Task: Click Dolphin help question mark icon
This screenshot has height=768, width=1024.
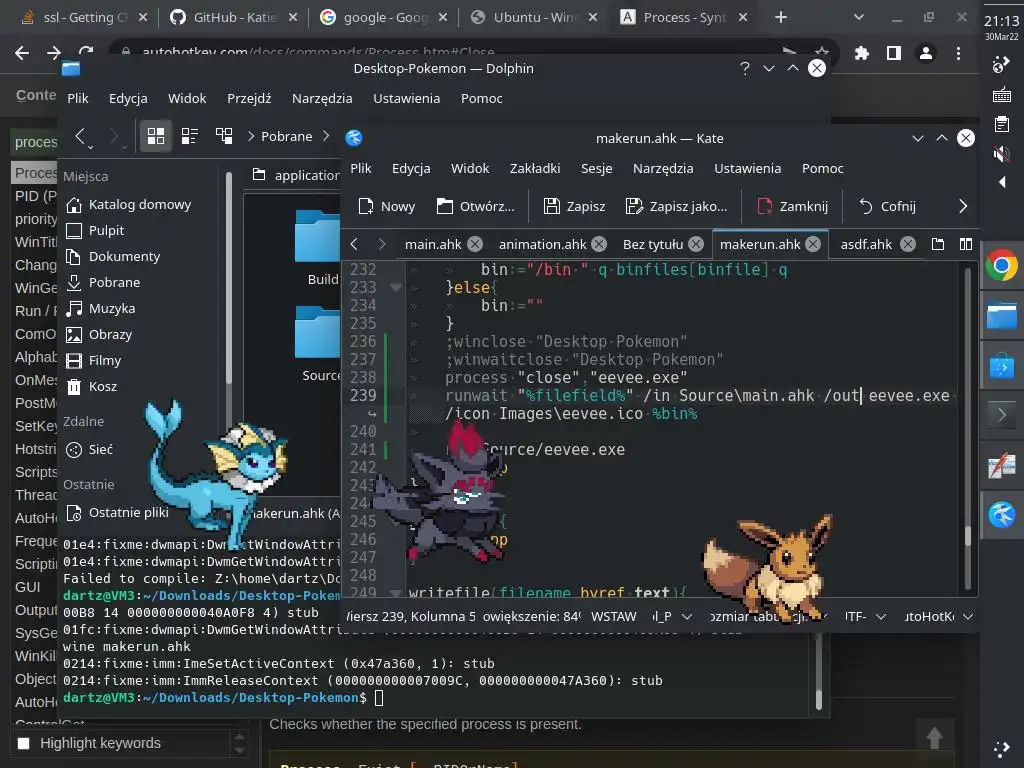Action: tap(744, 68)
